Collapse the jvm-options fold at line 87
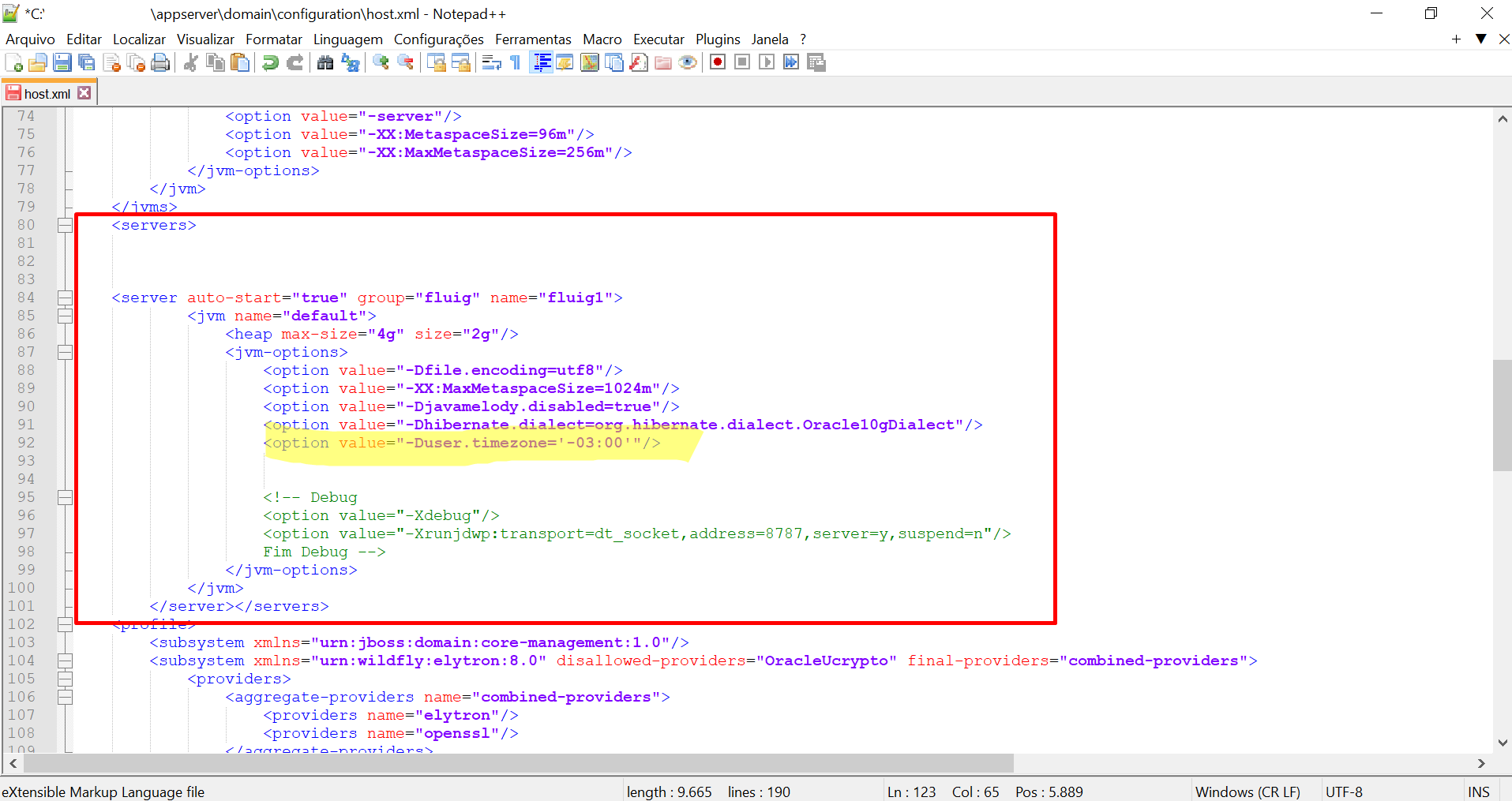 [x=65, y=352]
